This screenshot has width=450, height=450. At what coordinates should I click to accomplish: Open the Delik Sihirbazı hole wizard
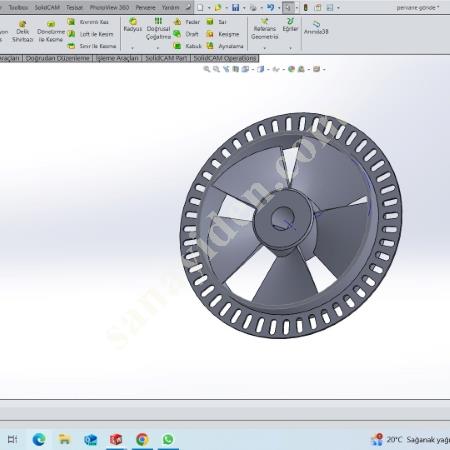pos(23,31)
